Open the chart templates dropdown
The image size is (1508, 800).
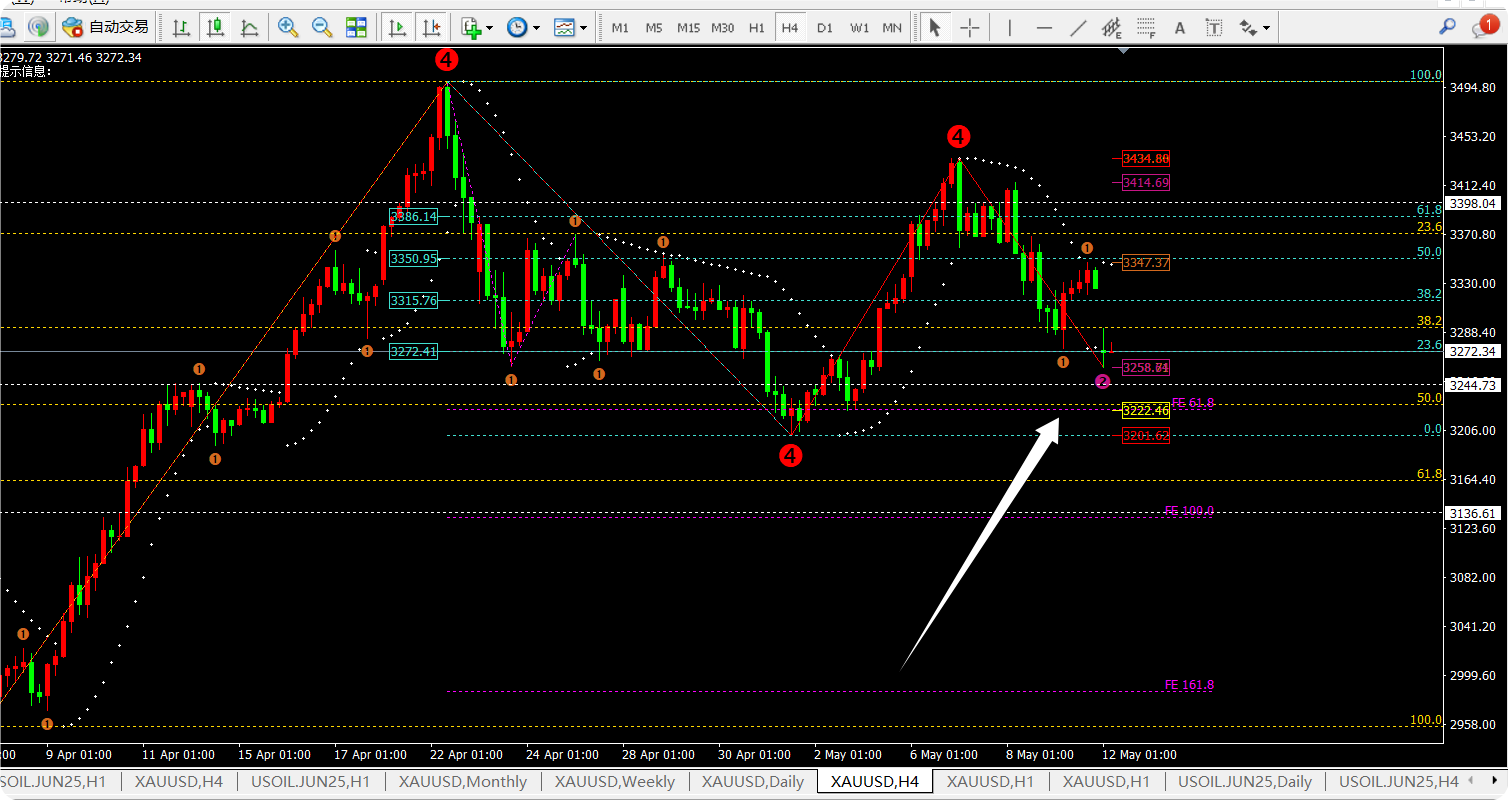click(x=583, y=28)
